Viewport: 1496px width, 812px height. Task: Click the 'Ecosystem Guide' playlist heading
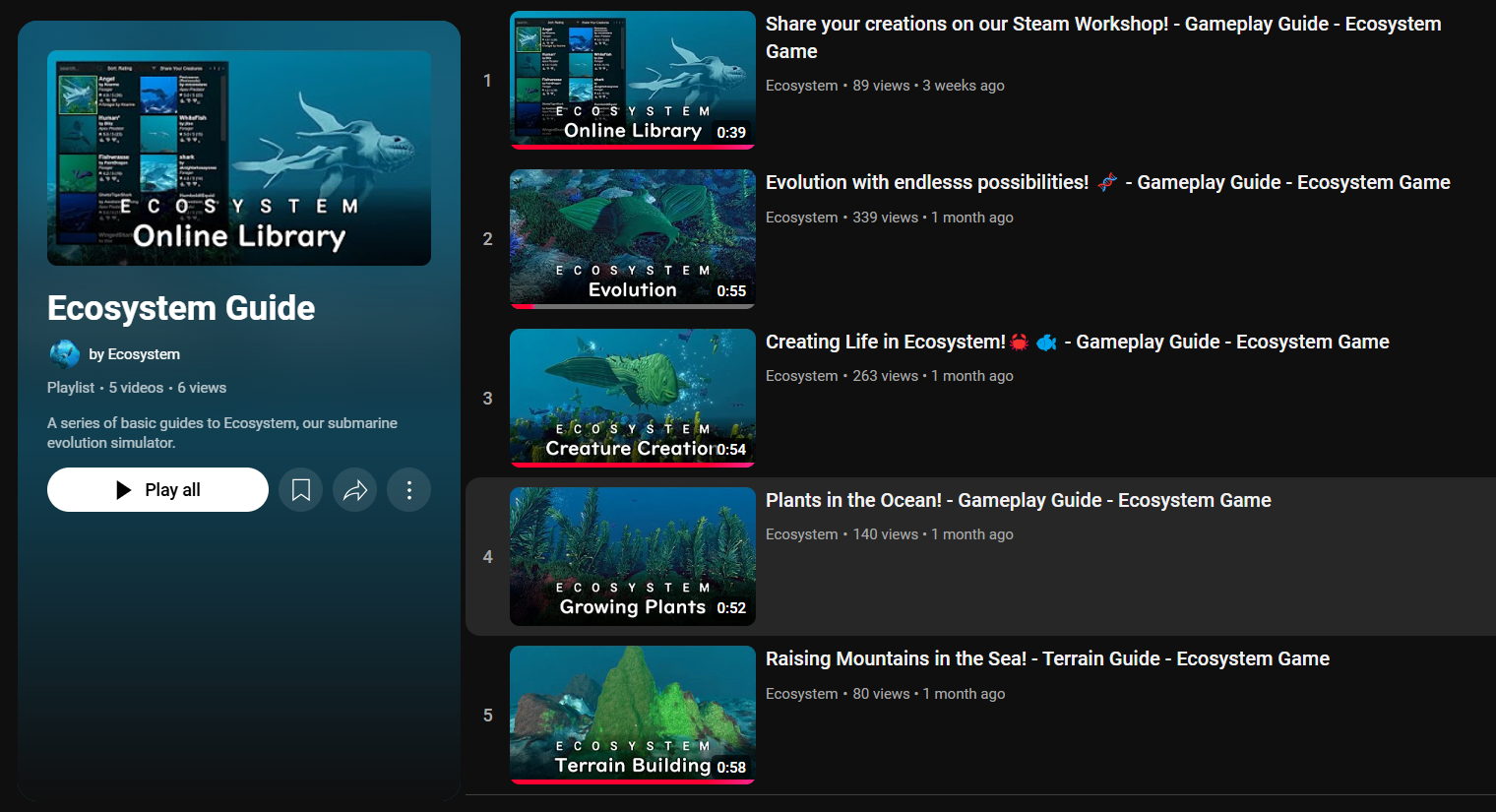(x=181, y=308)
